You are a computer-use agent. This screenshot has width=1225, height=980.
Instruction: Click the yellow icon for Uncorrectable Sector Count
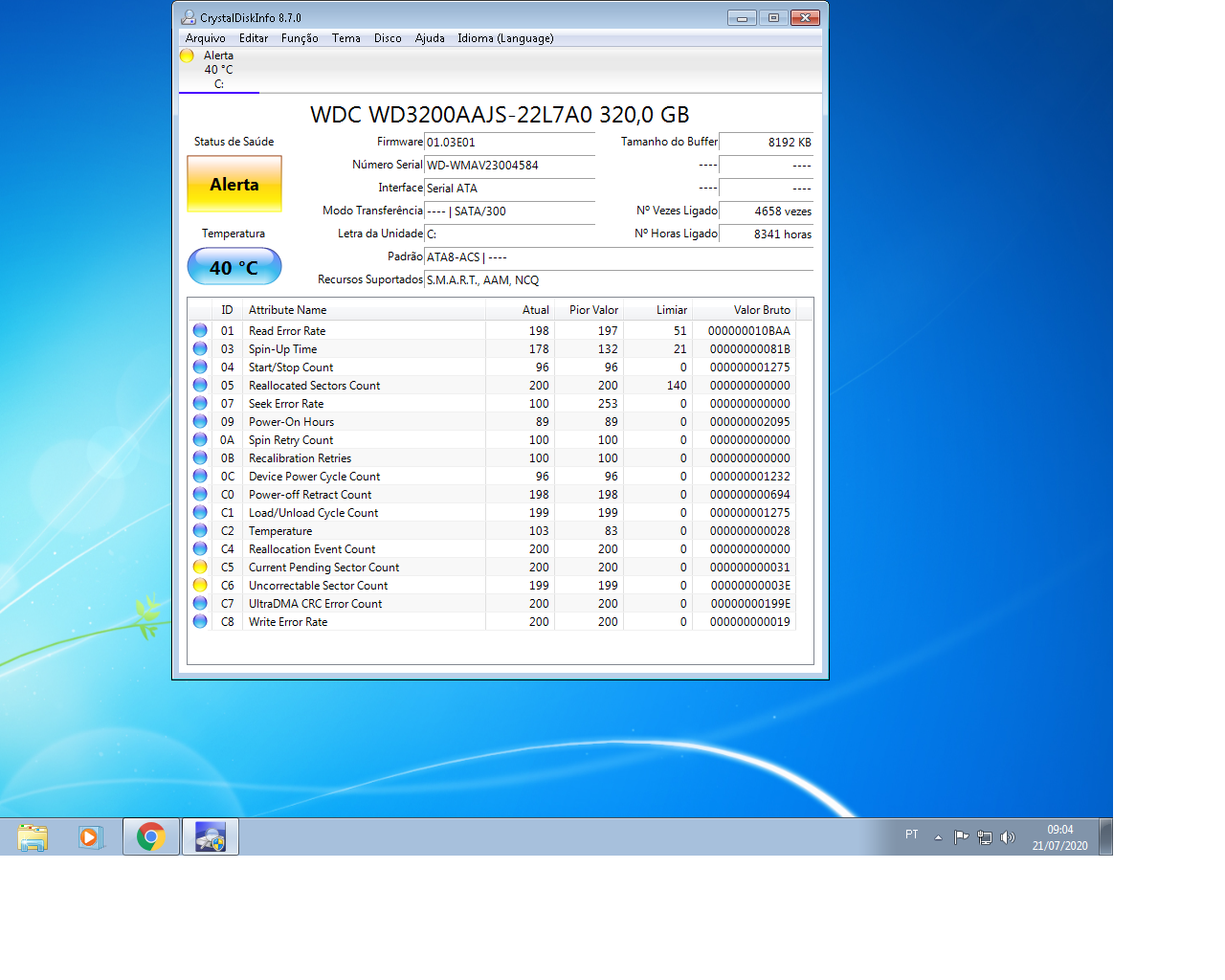(x=200, y=585)
